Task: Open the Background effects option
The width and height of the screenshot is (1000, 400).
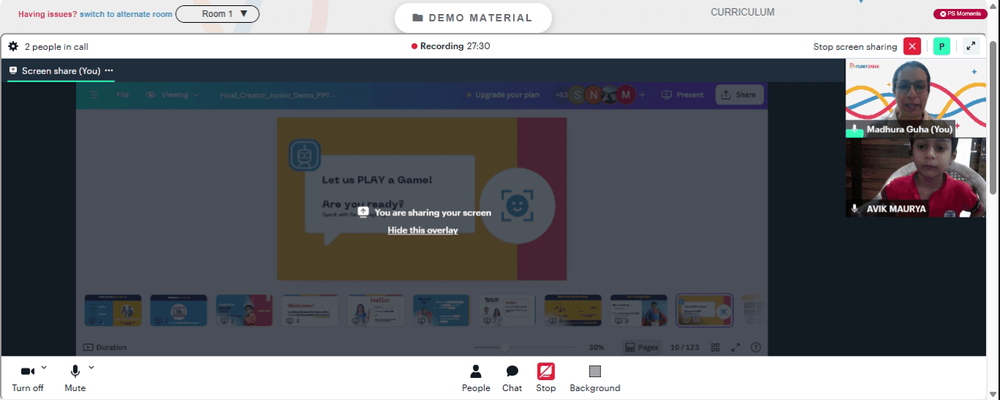Action: (594, 378)
